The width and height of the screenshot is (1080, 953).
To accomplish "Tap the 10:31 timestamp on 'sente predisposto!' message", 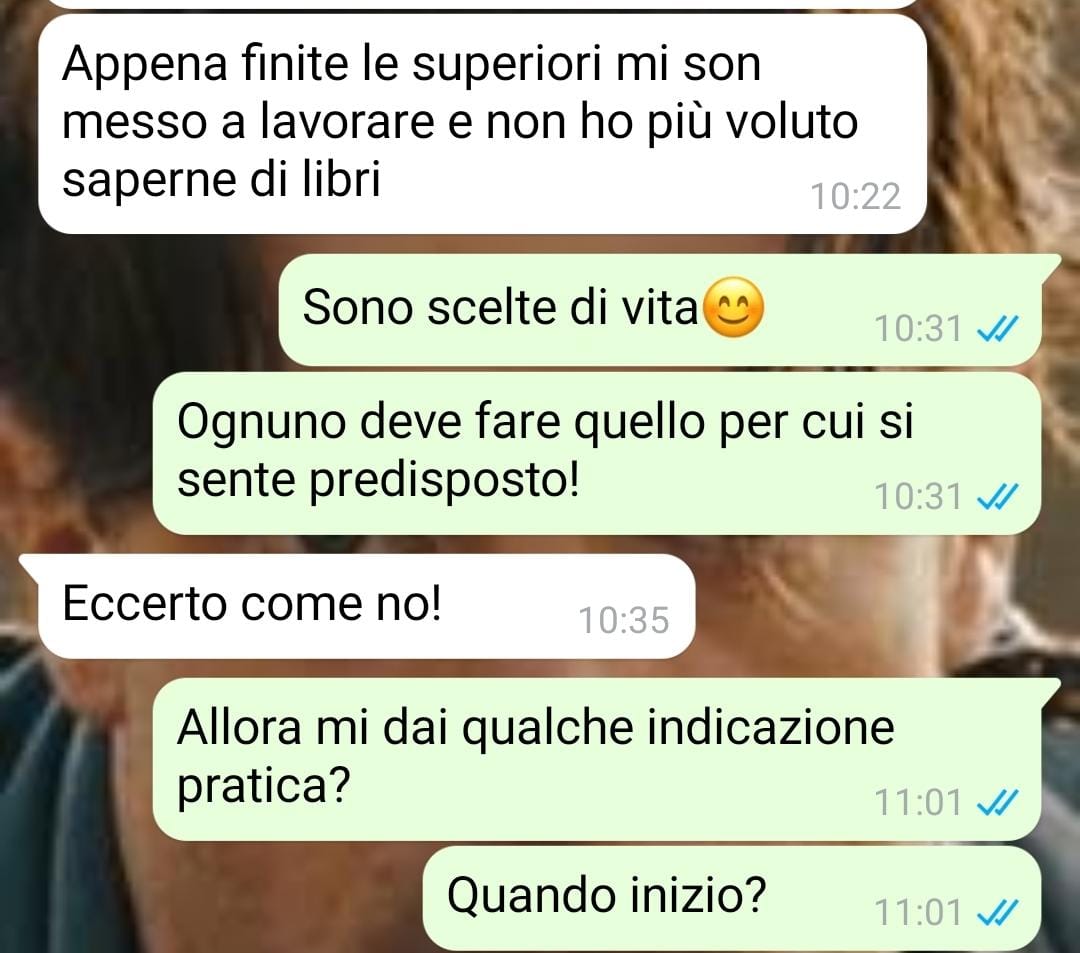I will click(x=917, y=496).
